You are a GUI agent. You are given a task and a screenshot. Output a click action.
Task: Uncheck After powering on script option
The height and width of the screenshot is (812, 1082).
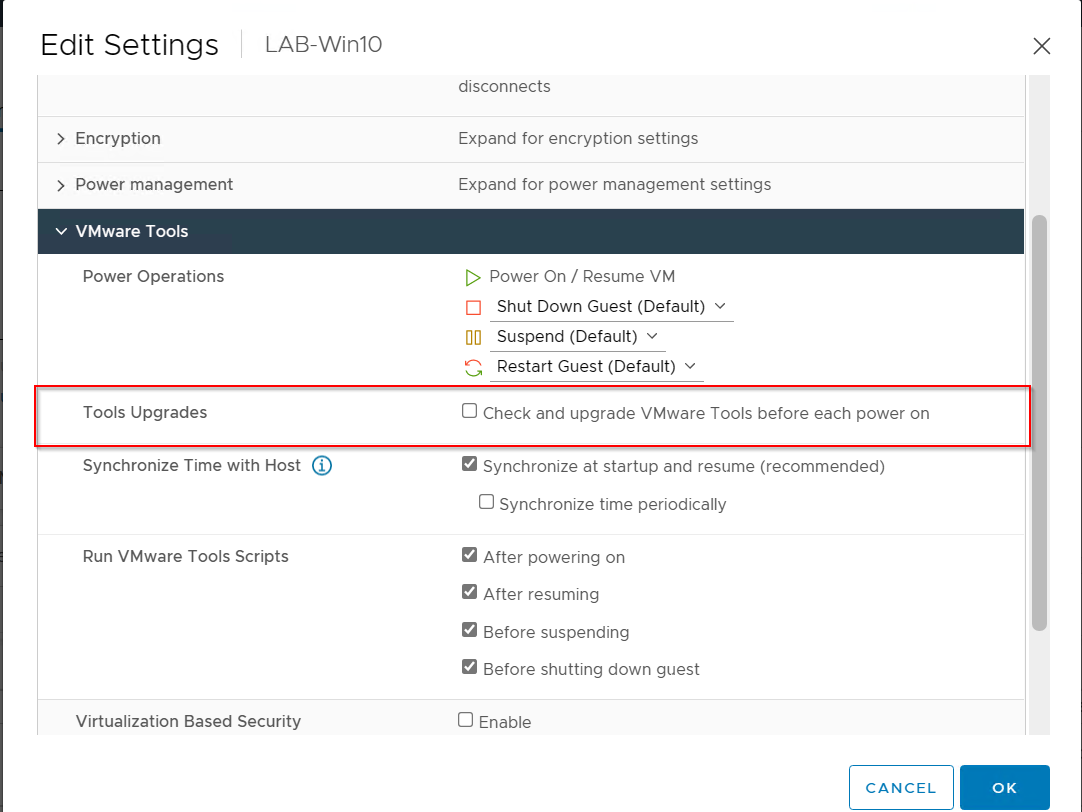[469, 554]
